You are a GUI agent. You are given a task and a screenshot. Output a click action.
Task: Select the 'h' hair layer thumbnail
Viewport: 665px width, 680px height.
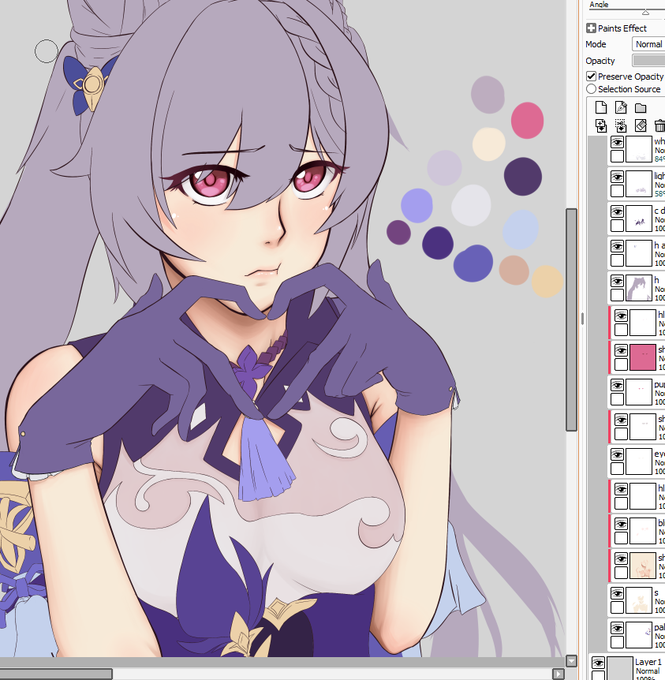coord(639,288)
